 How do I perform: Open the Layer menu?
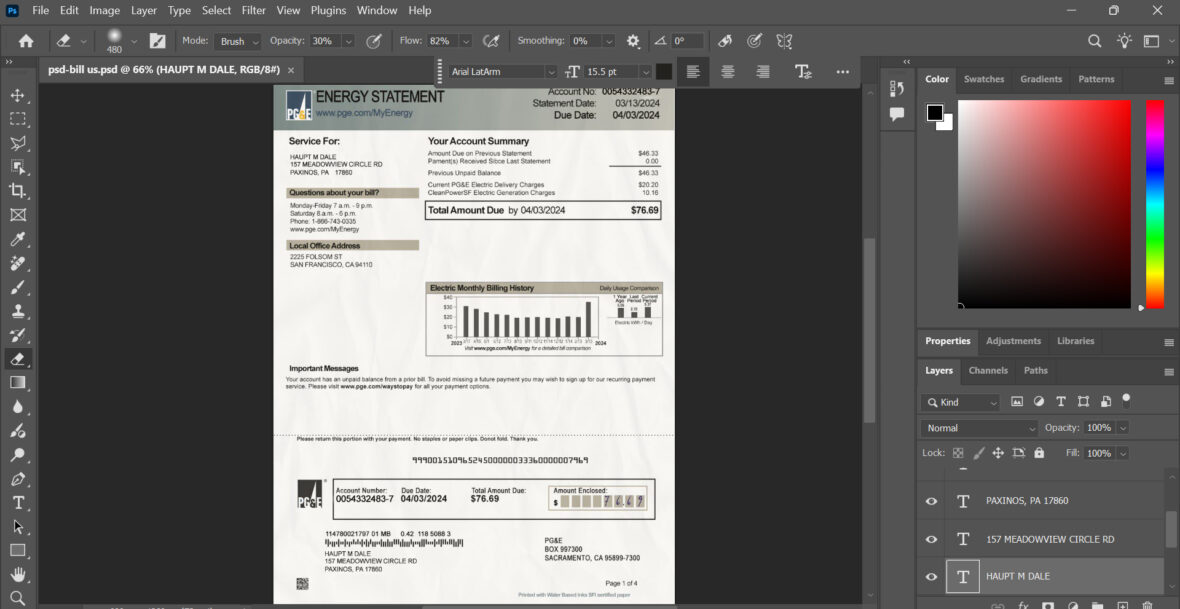pos(144,11)
